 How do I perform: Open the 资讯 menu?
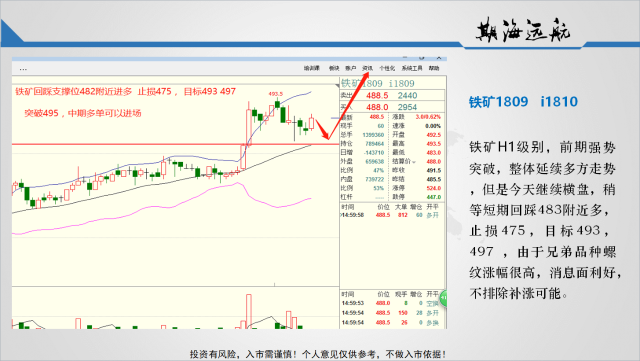point(367,68)
